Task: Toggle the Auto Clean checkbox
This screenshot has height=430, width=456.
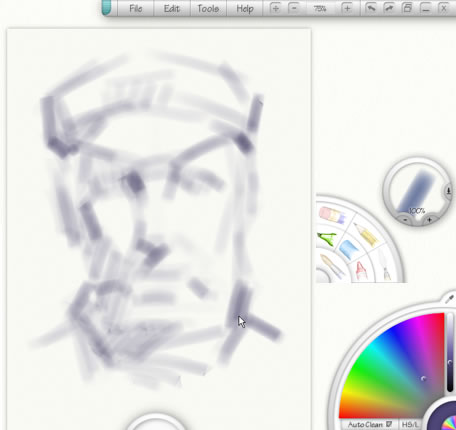Action: point(389,424)
